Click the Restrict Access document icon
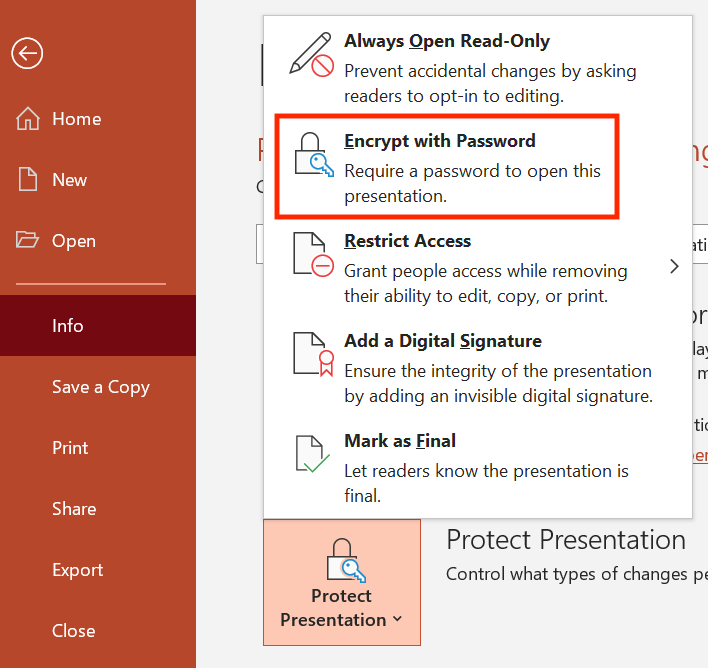 pyautogui.click(x=313, y=254)
